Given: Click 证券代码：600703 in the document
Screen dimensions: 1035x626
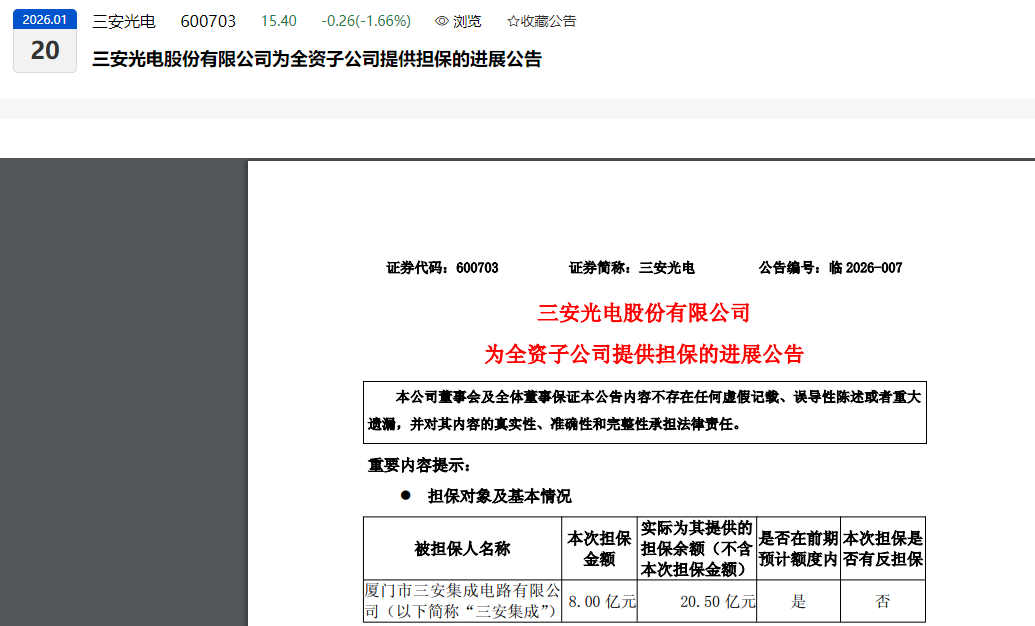Looking at the screenshot, I should click(x=442, y=267).
